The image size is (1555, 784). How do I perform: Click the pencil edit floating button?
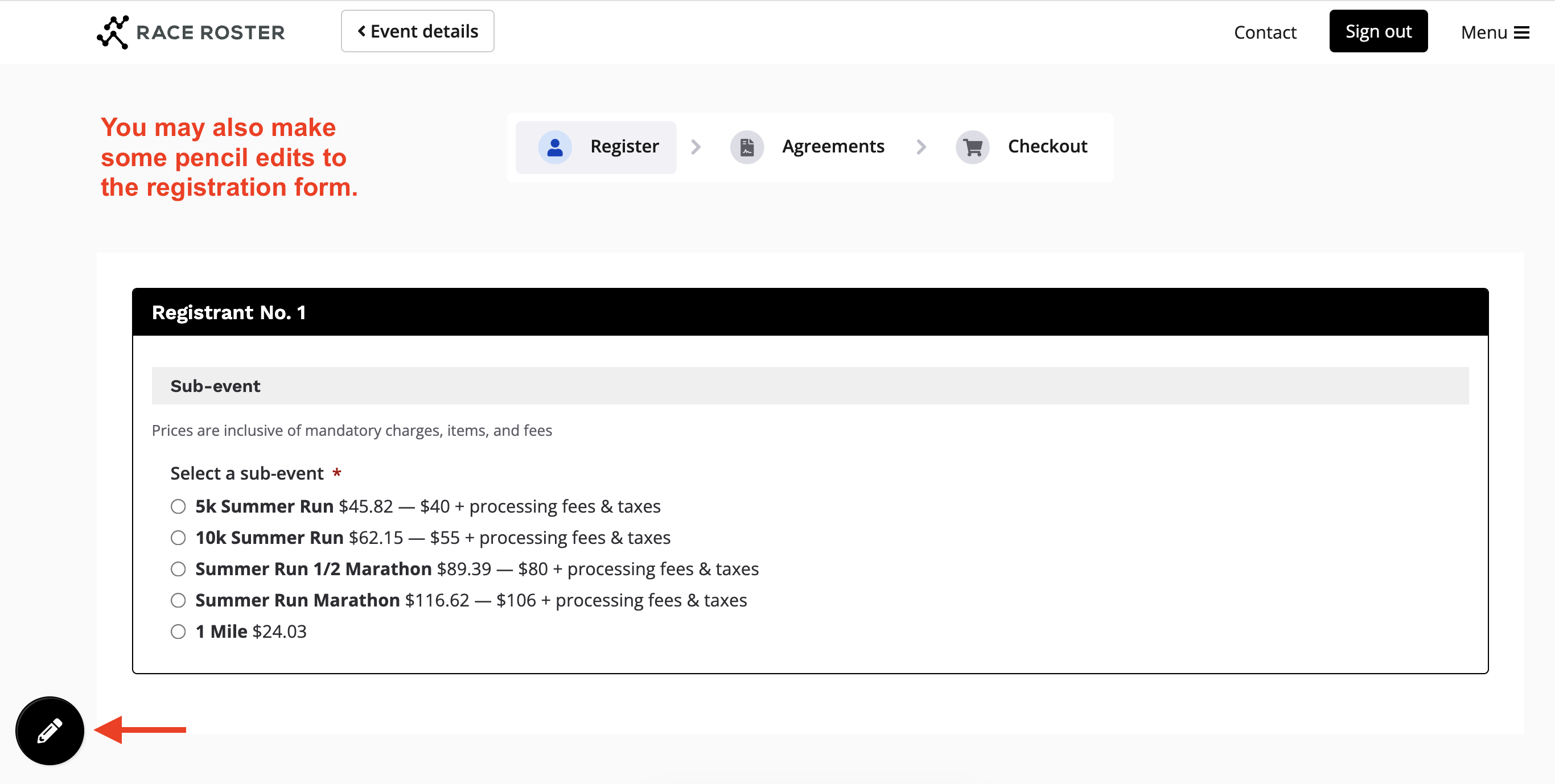pyautogui.click(x=50, y=731)
